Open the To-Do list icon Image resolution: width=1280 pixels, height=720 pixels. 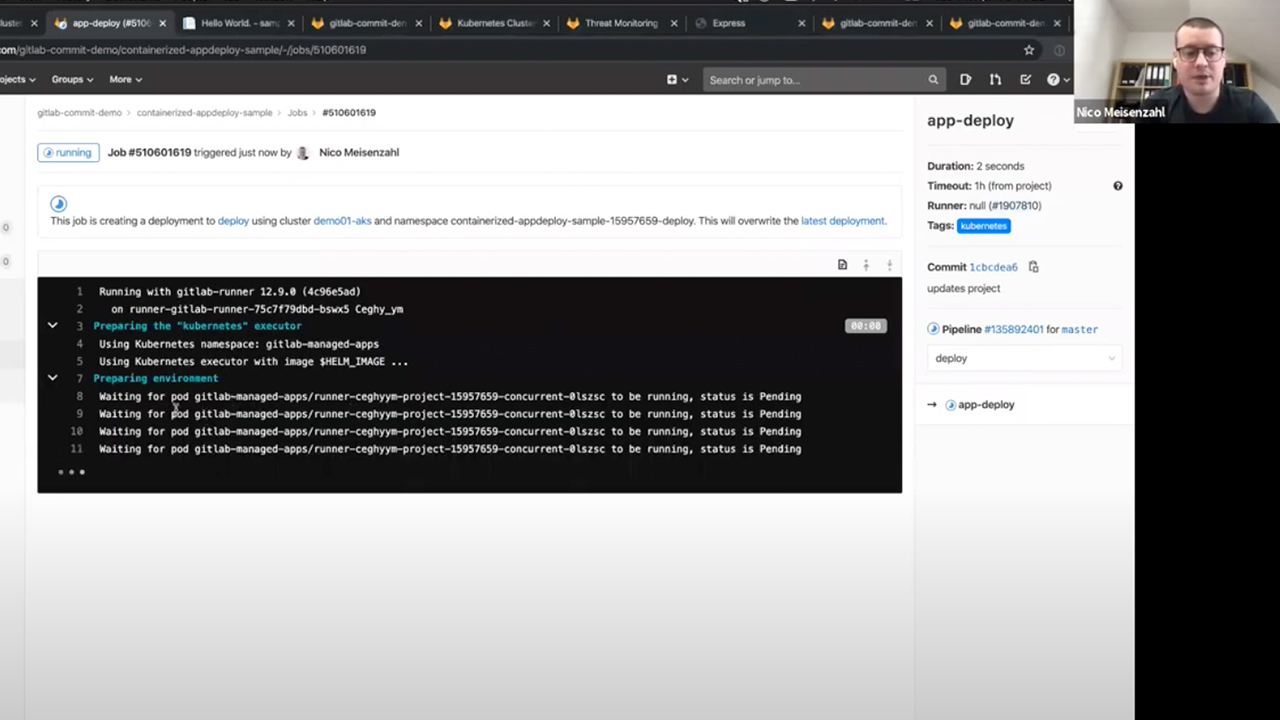[x=1025, y=80]
